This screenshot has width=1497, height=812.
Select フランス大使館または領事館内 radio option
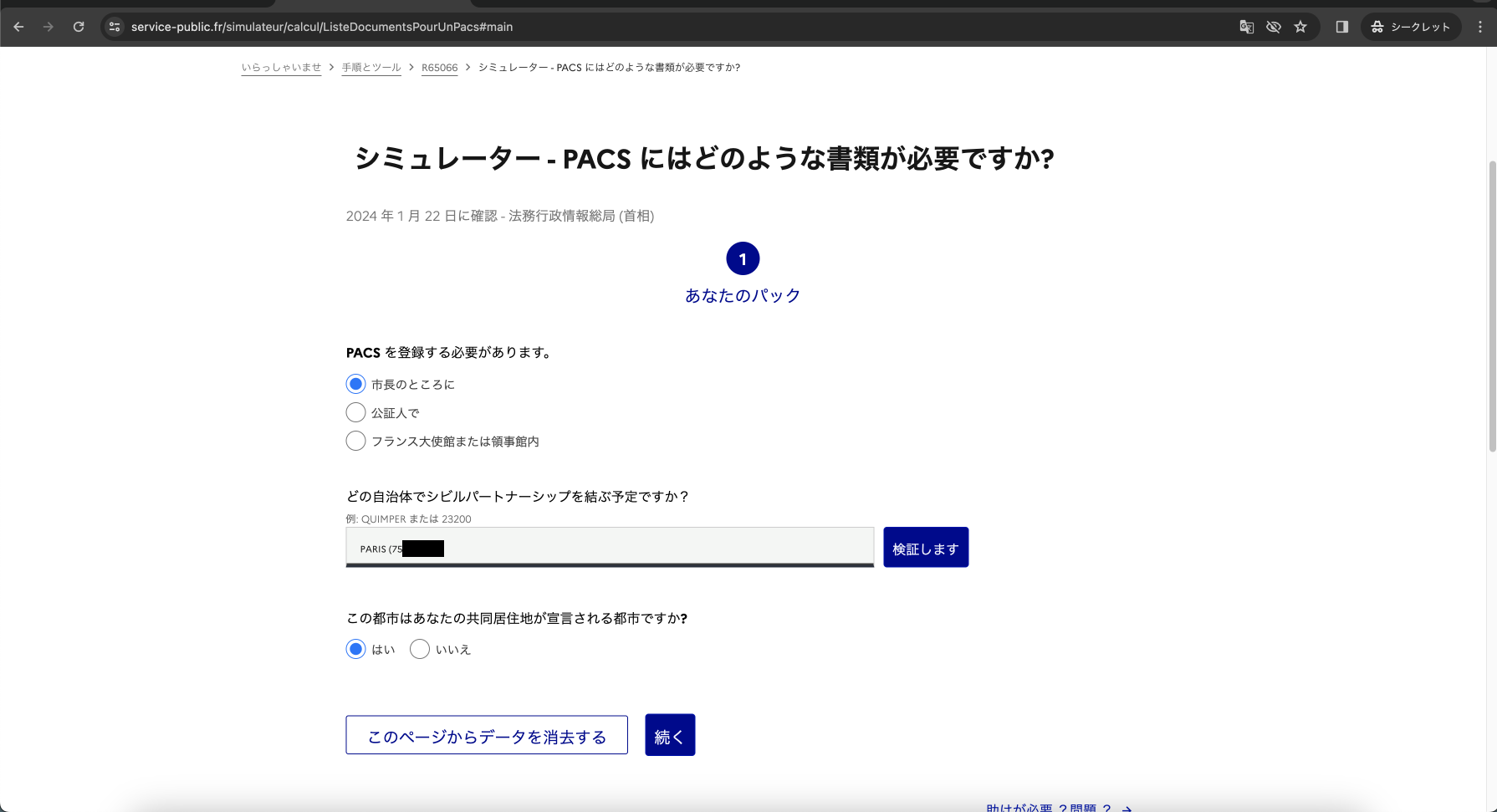[355, 441]
